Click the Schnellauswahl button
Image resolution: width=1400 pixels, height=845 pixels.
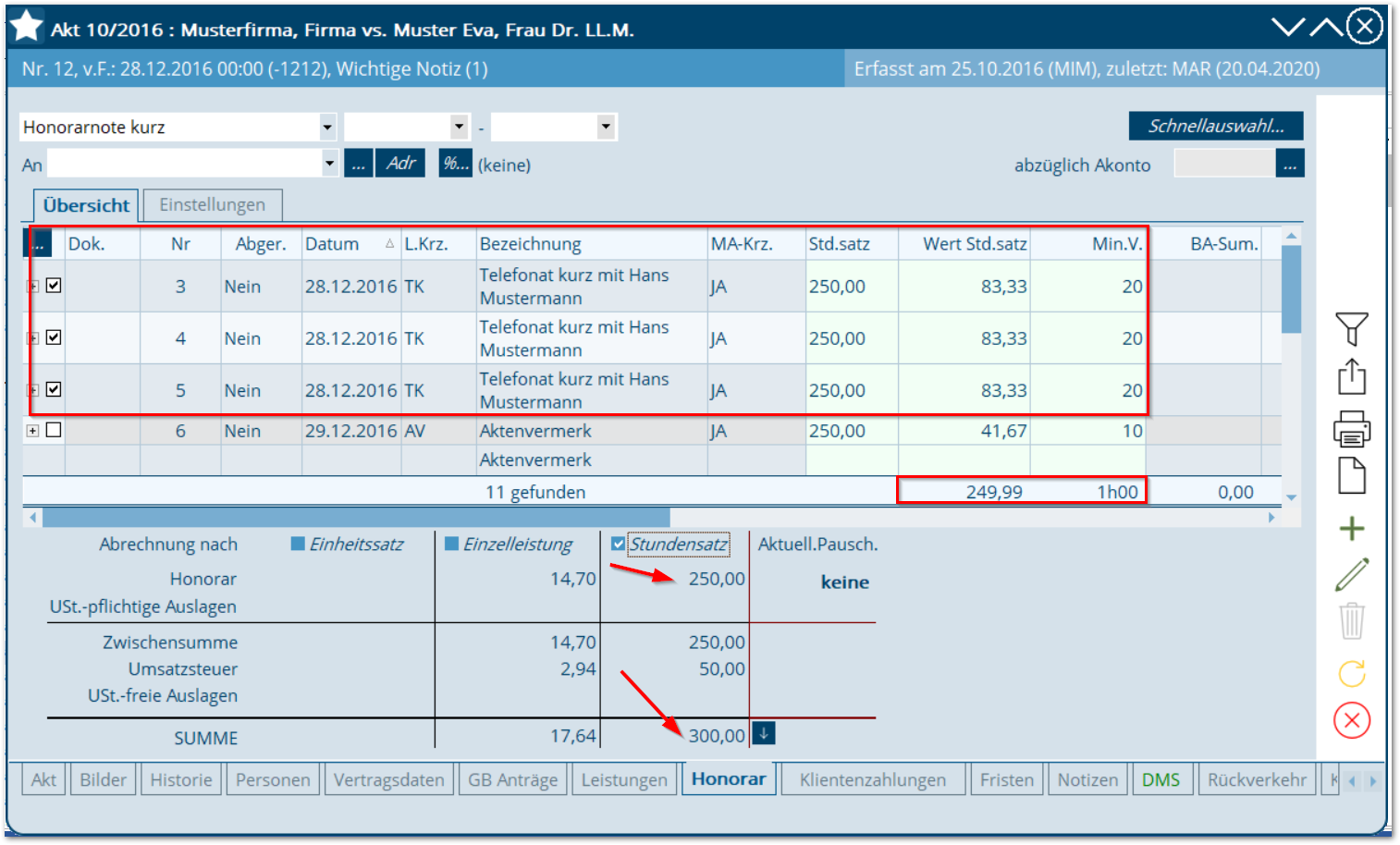(x=1216, y=126)
